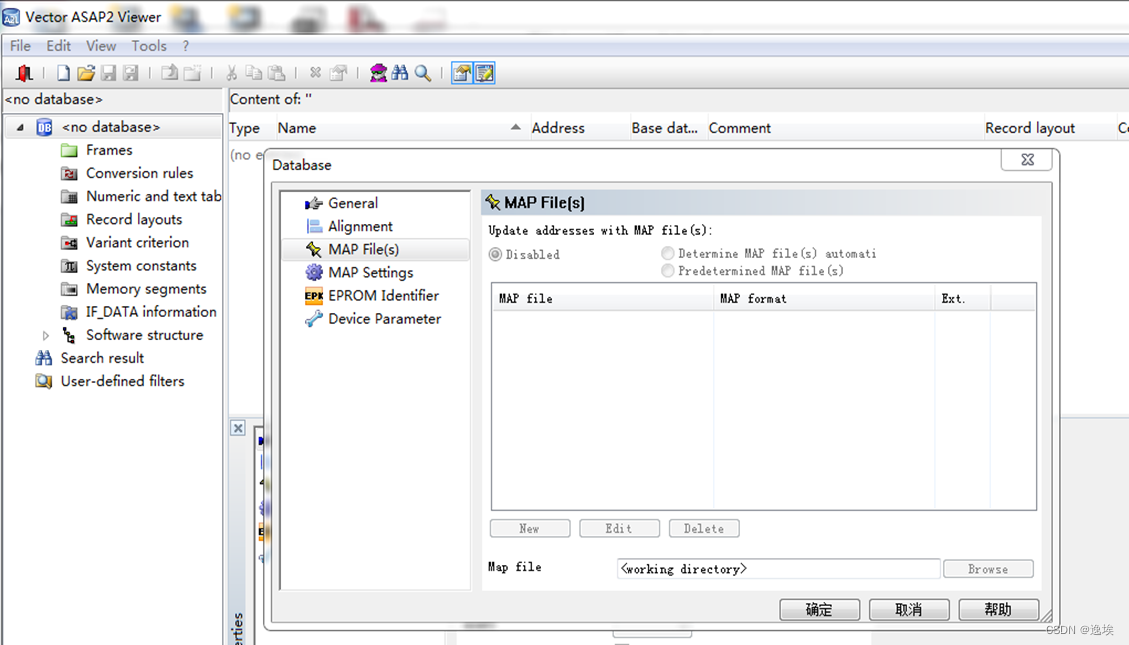Close the Database dialog
The width and height of the screenshot is (1129, 645).
tap(1027, 159)
